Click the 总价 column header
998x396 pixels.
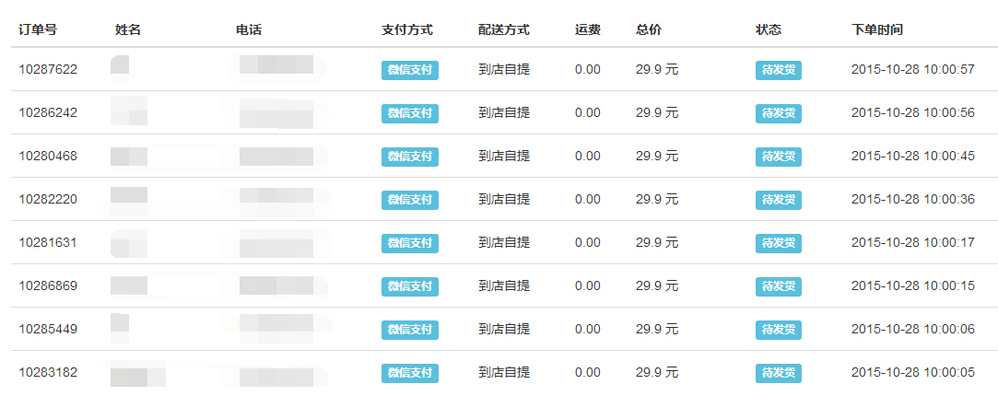649,30
